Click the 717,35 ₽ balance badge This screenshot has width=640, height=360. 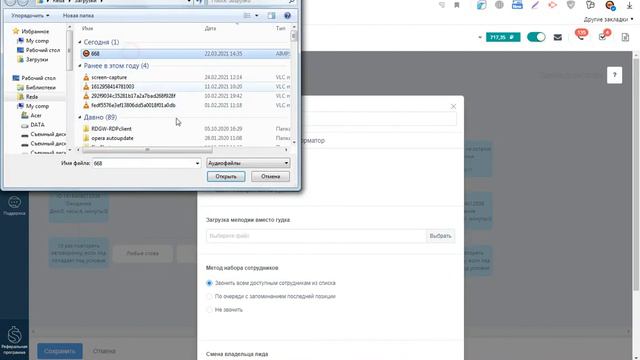tap(503, 37)
